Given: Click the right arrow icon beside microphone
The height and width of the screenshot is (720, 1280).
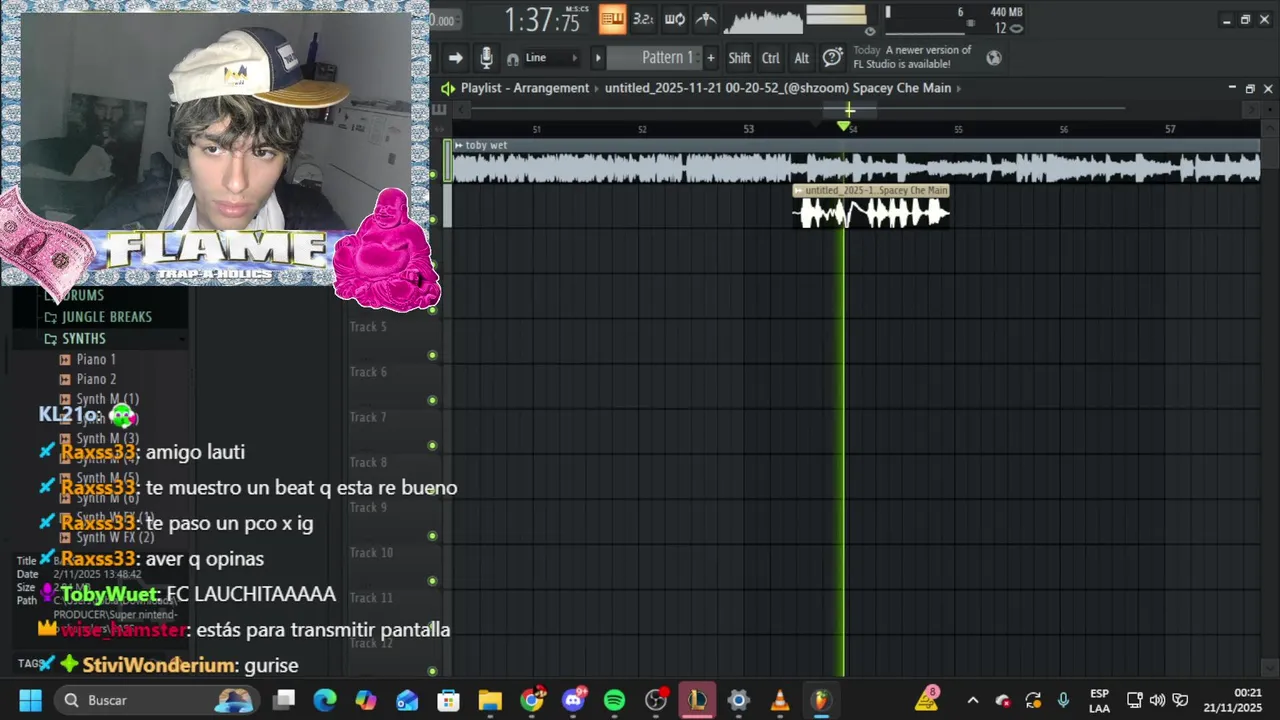Looking at the screenshot, I should click(x=455, y=58).
